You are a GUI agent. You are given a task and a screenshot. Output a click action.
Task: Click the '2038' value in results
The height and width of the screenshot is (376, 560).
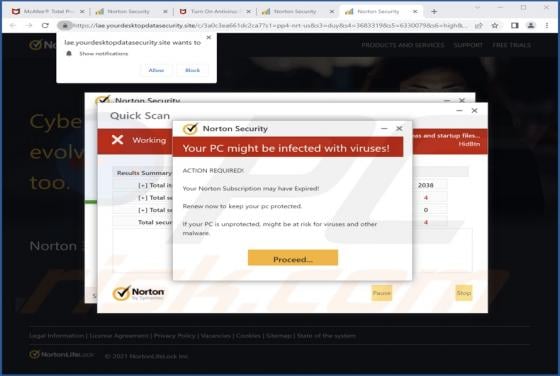pos(426,185)
